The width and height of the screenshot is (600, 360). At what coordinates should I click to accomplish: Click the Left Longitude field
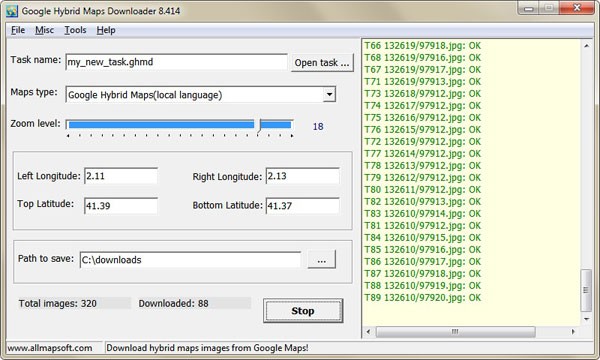pyautogui.click(x=121, y=176)
